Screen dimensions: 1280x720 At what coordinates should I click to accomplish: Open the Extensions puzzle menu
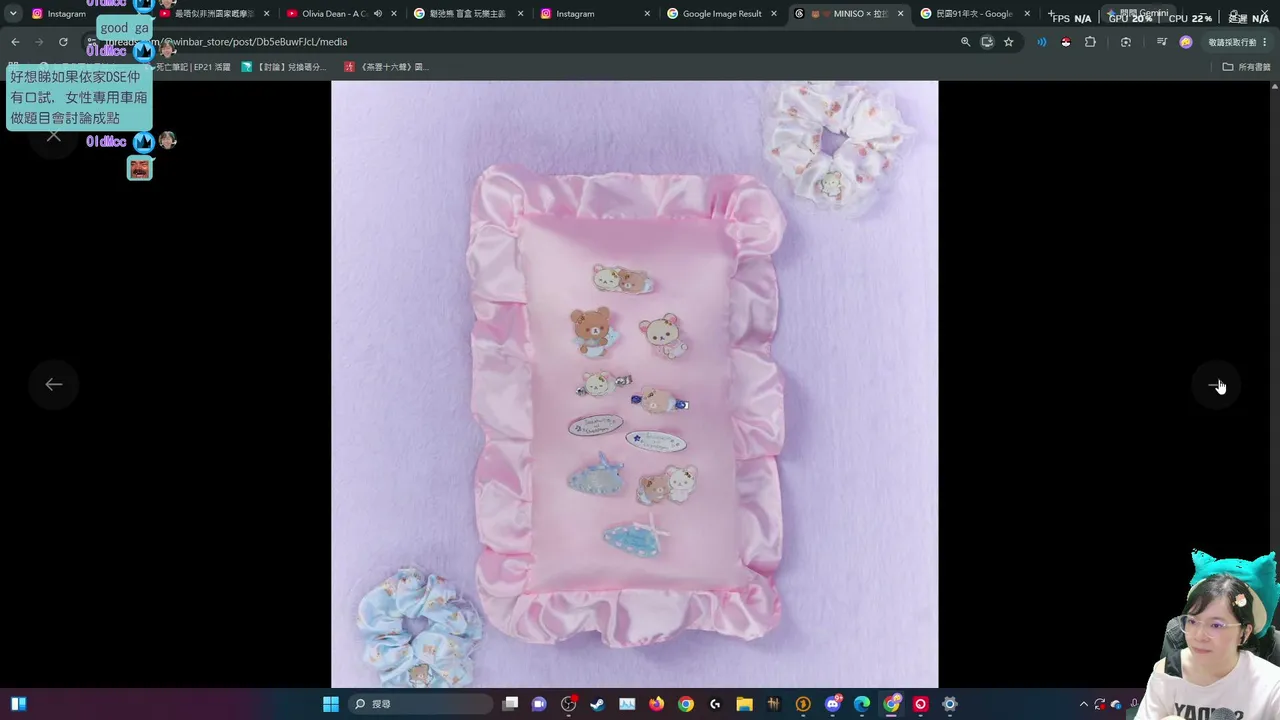1090,42
